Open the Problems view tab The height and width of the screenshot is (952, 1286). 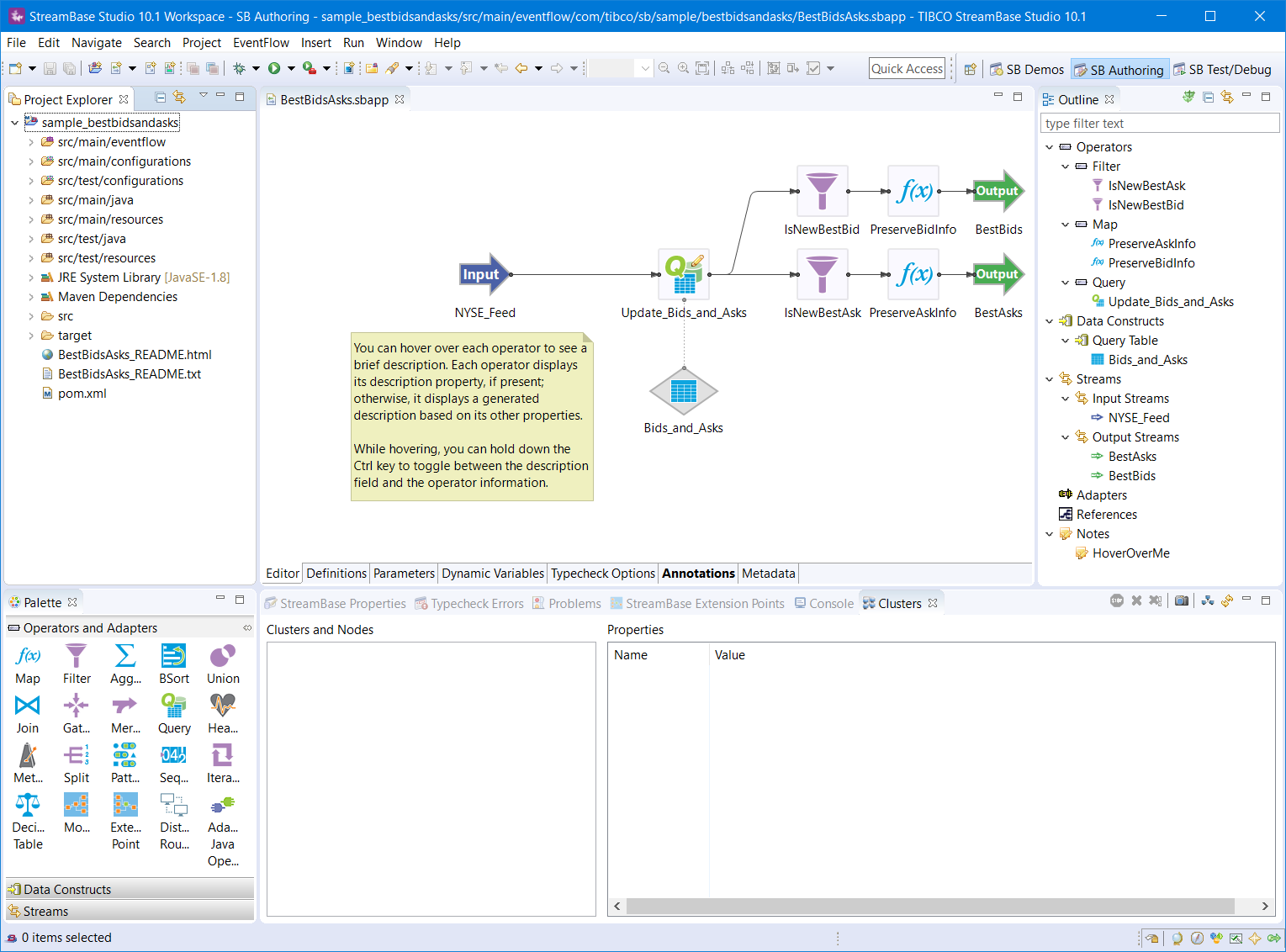567,604
